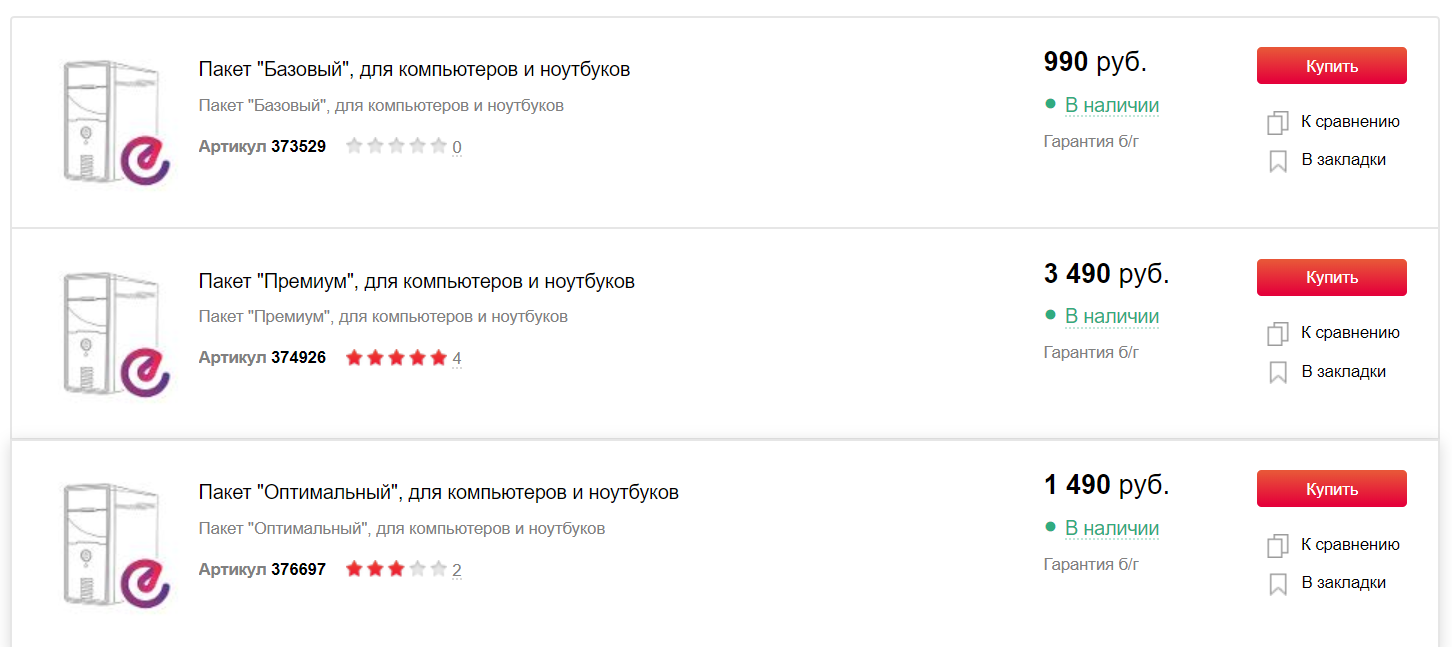Viewport: 1452px width, 647px height.
Task: View the 2 reviews of Оптимальный package
Action: [x=457, y=570]
